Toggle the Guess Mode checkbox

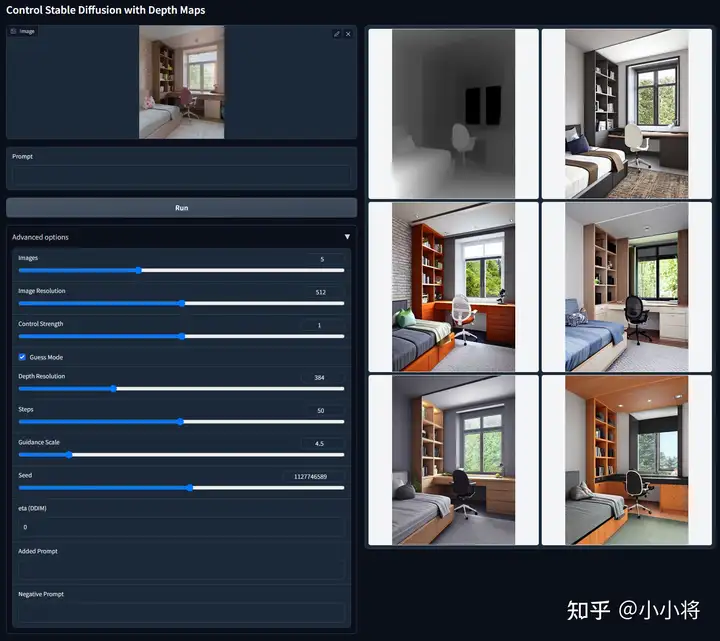tap(23, 357)
